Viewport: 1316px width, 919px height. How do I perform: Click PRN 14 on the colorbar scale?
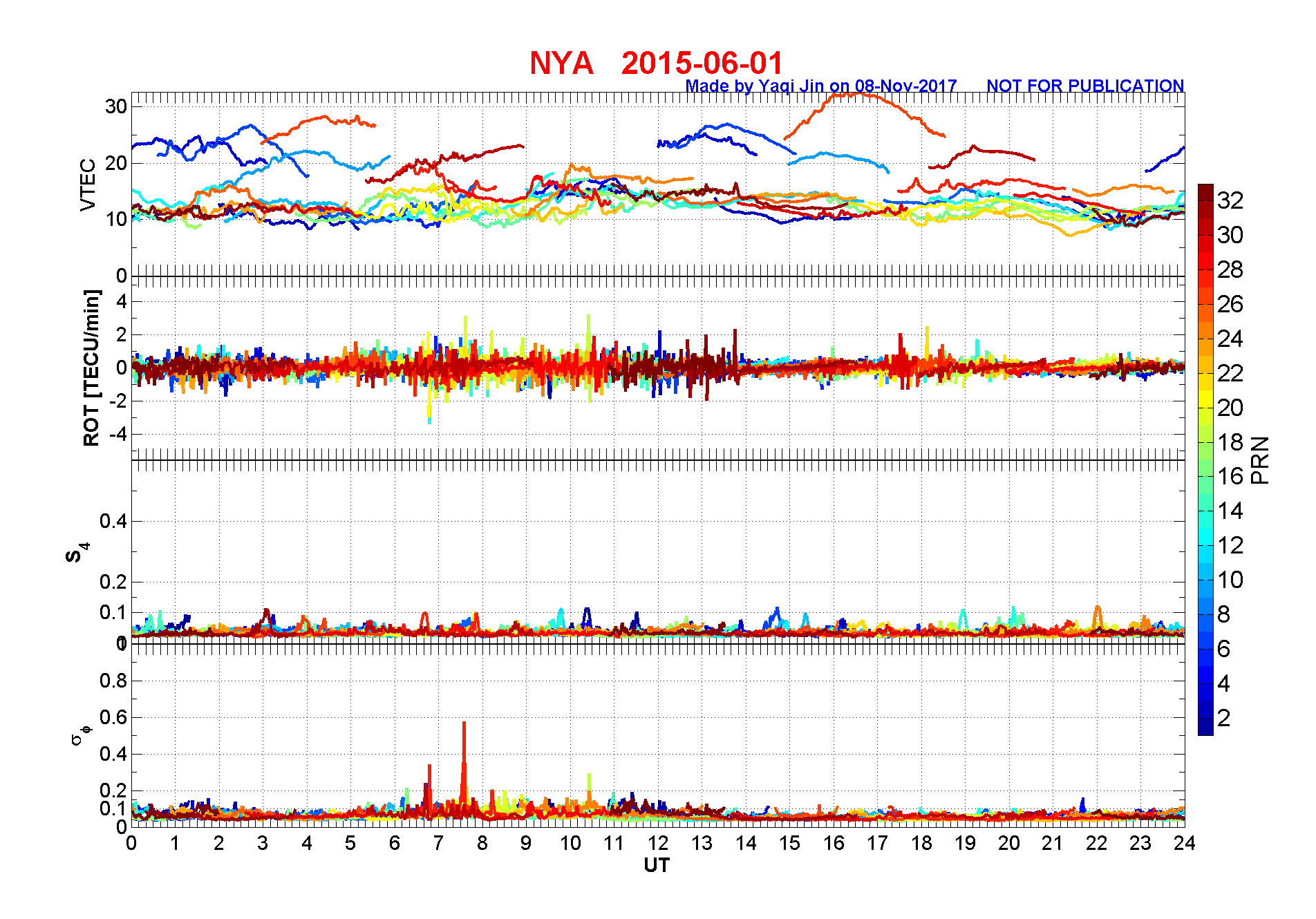pyautogui.click(x=1230, y=511)
